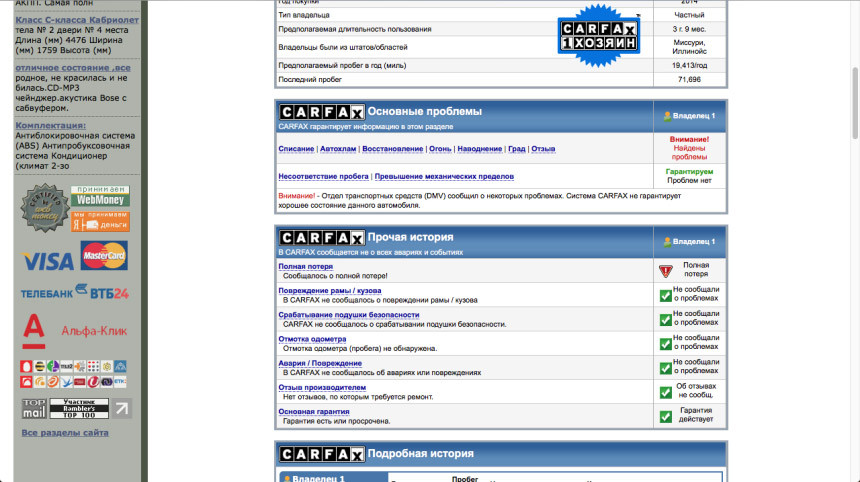The image size is (860, 482).
Task: Click the Альфа-Клик text logo
Action: coord(94,331)
